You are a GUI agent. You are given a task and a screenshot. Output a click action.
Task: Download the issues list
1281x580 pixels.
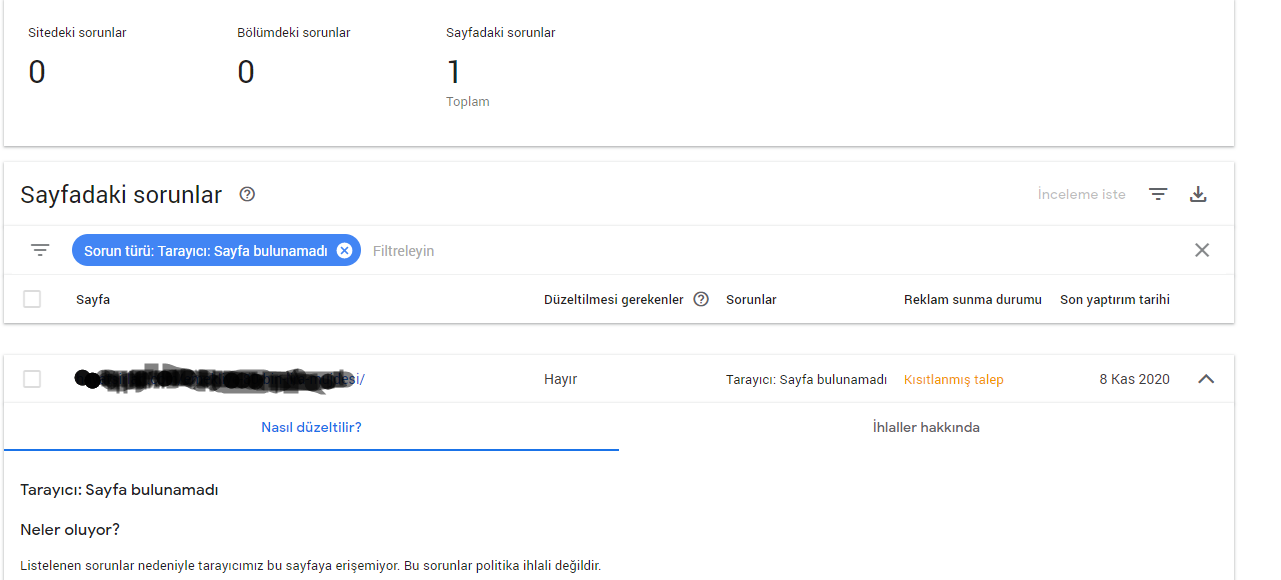[1198, 194]
